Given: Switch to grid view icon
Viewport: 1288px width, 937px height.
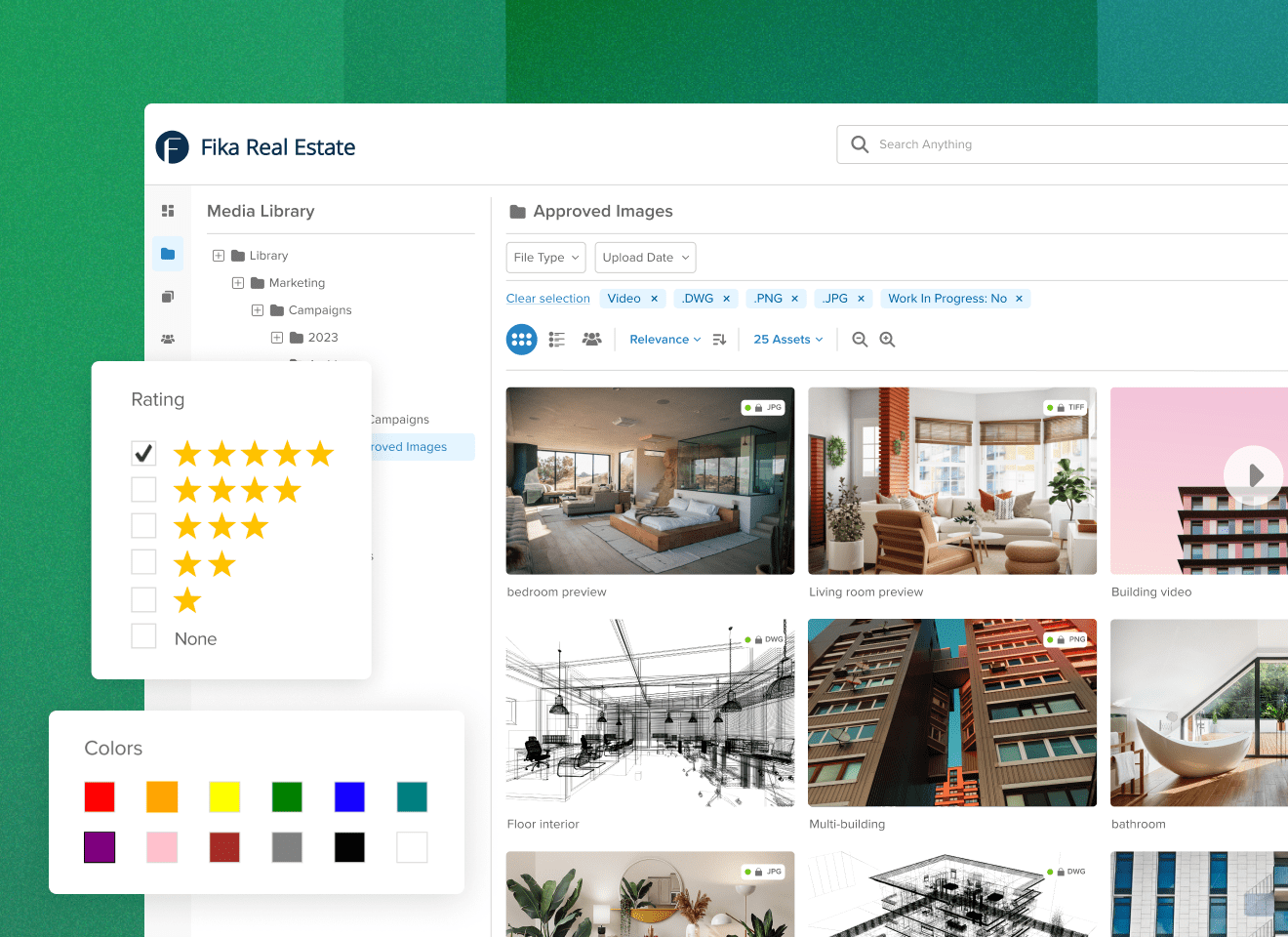Looking at the screenshot, I should click(x=522, y=340).
